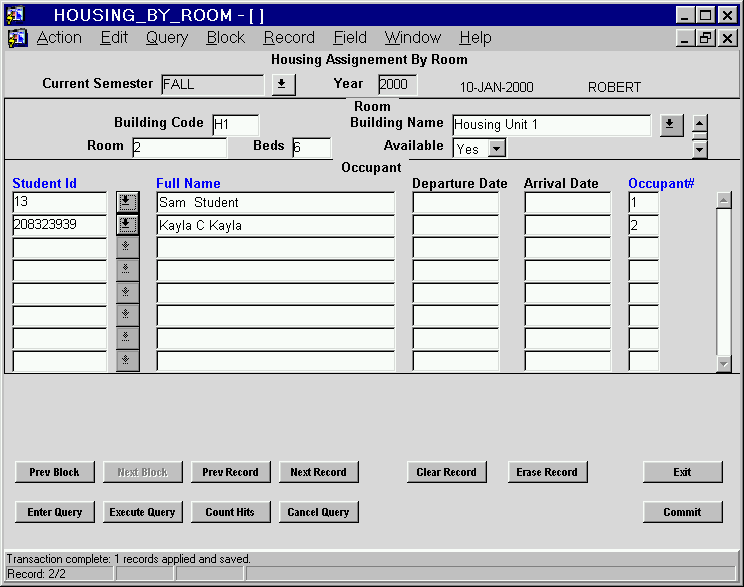
Task: Click Room block scrollbar down arrow
Action: [699, 150]
